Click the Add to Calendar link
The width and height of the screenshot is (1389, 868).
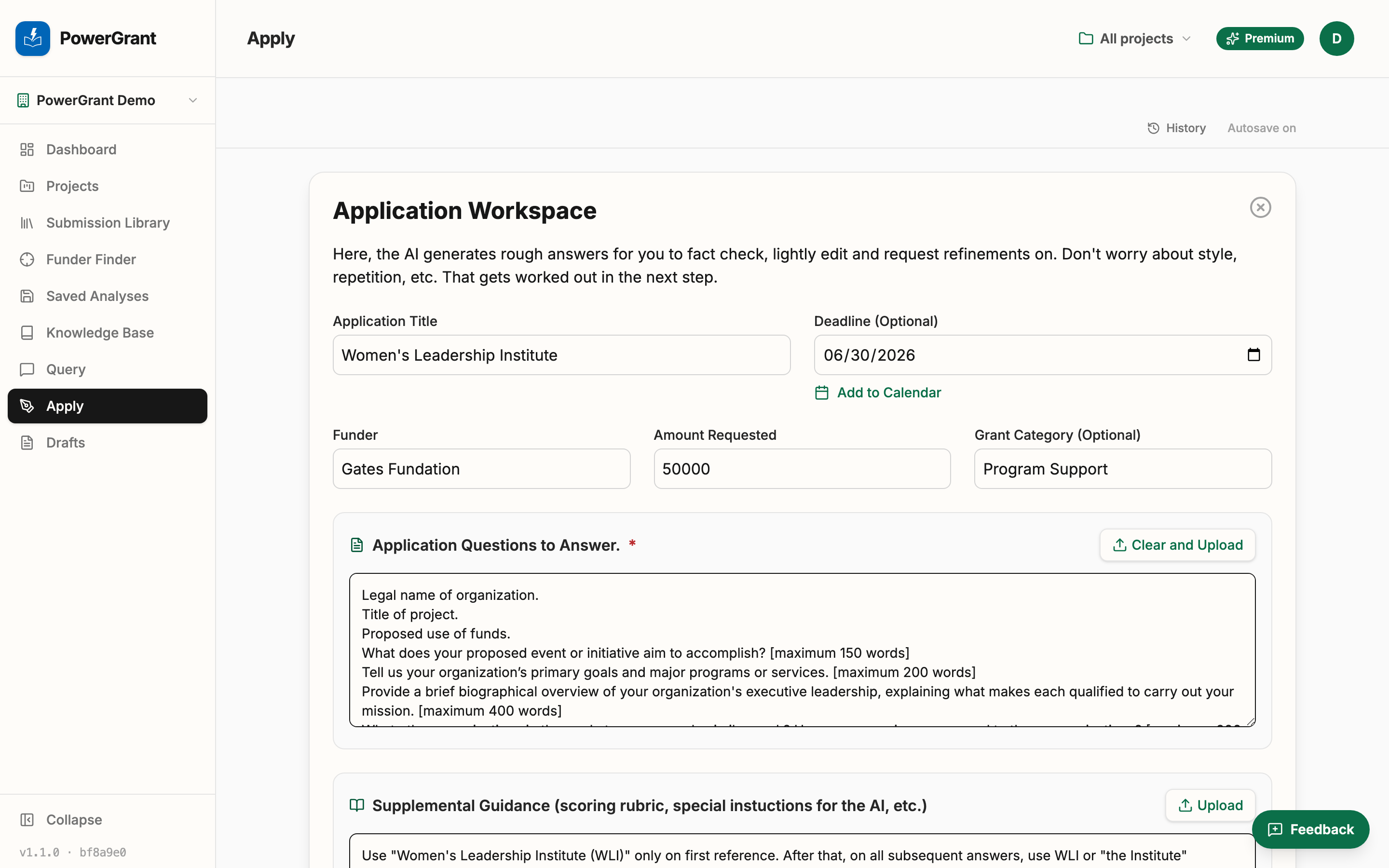tap(878, 393)
